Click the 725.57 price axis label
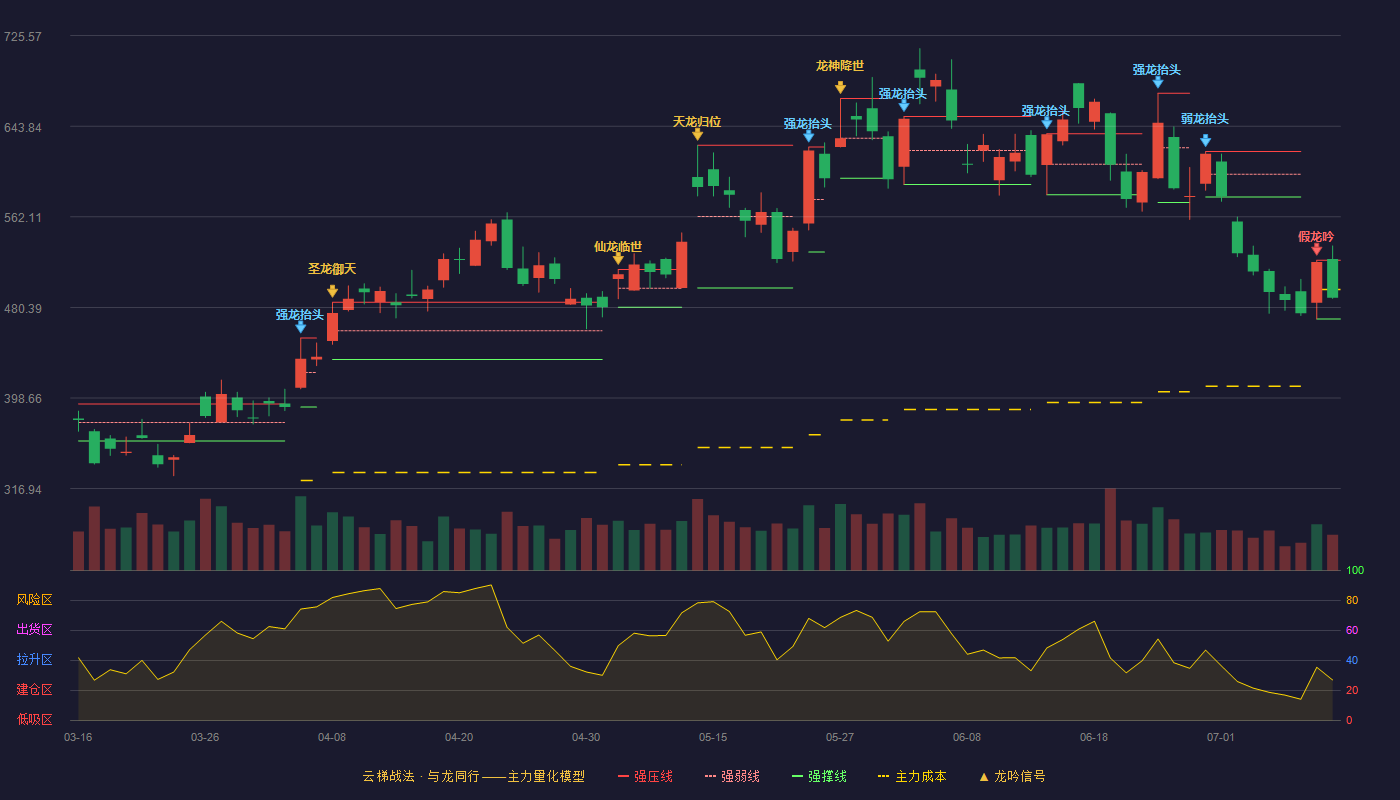The height and width of the screenshot is (800, 1400). (22, 37)
